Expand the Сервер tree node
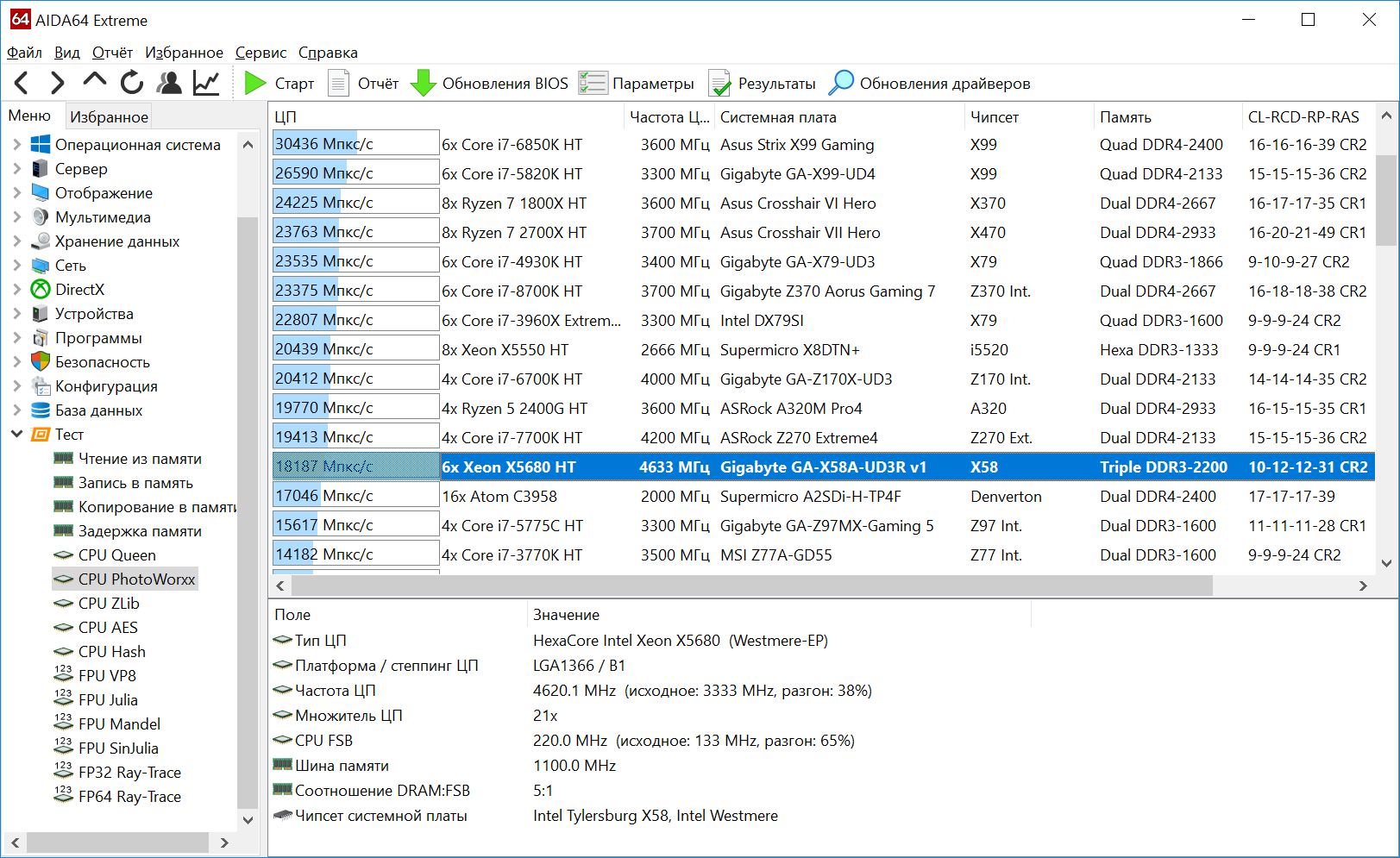Screen dimensions: 1400x858 point(16,169)
